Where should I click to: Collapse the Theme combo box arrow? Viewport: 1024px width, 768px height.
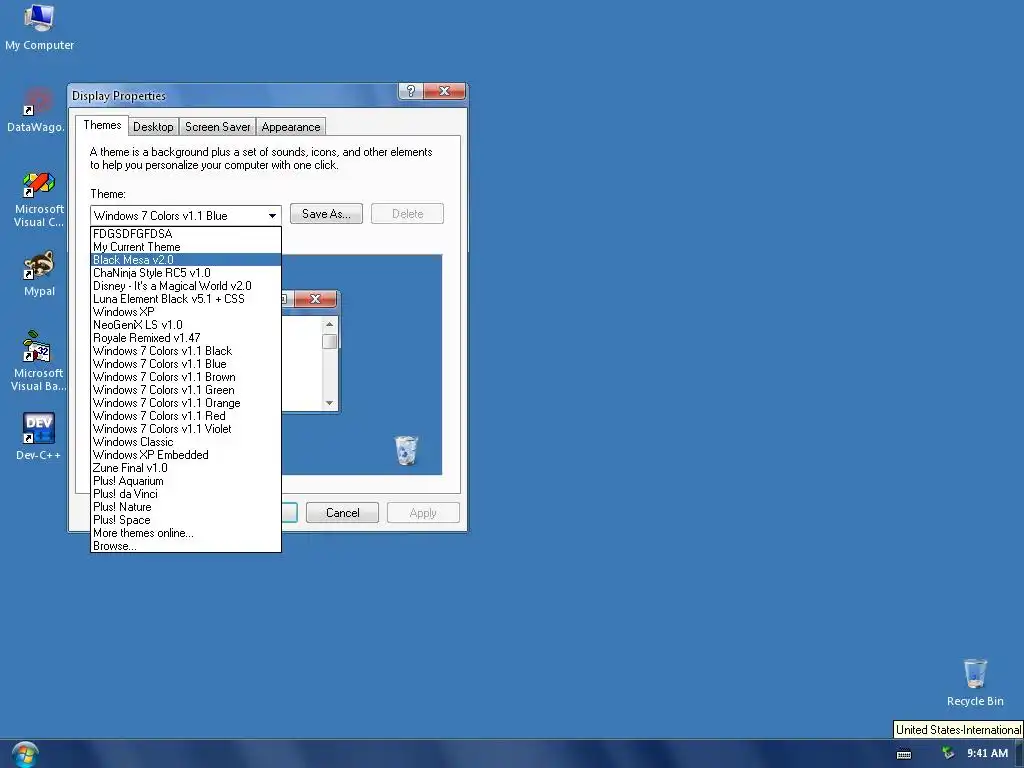(272, 216)
